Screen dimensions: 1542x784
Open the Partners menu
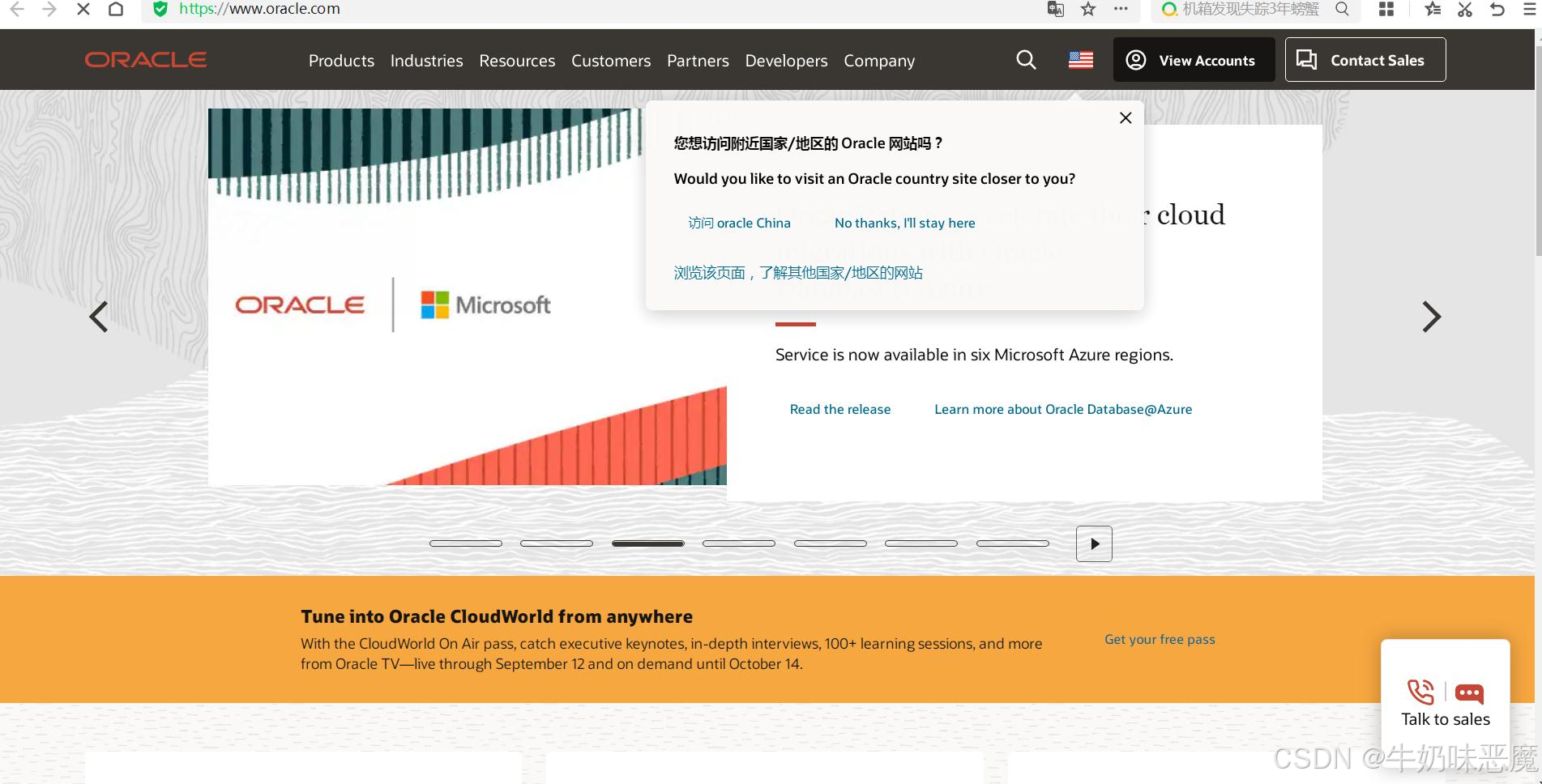coord(698,61)
